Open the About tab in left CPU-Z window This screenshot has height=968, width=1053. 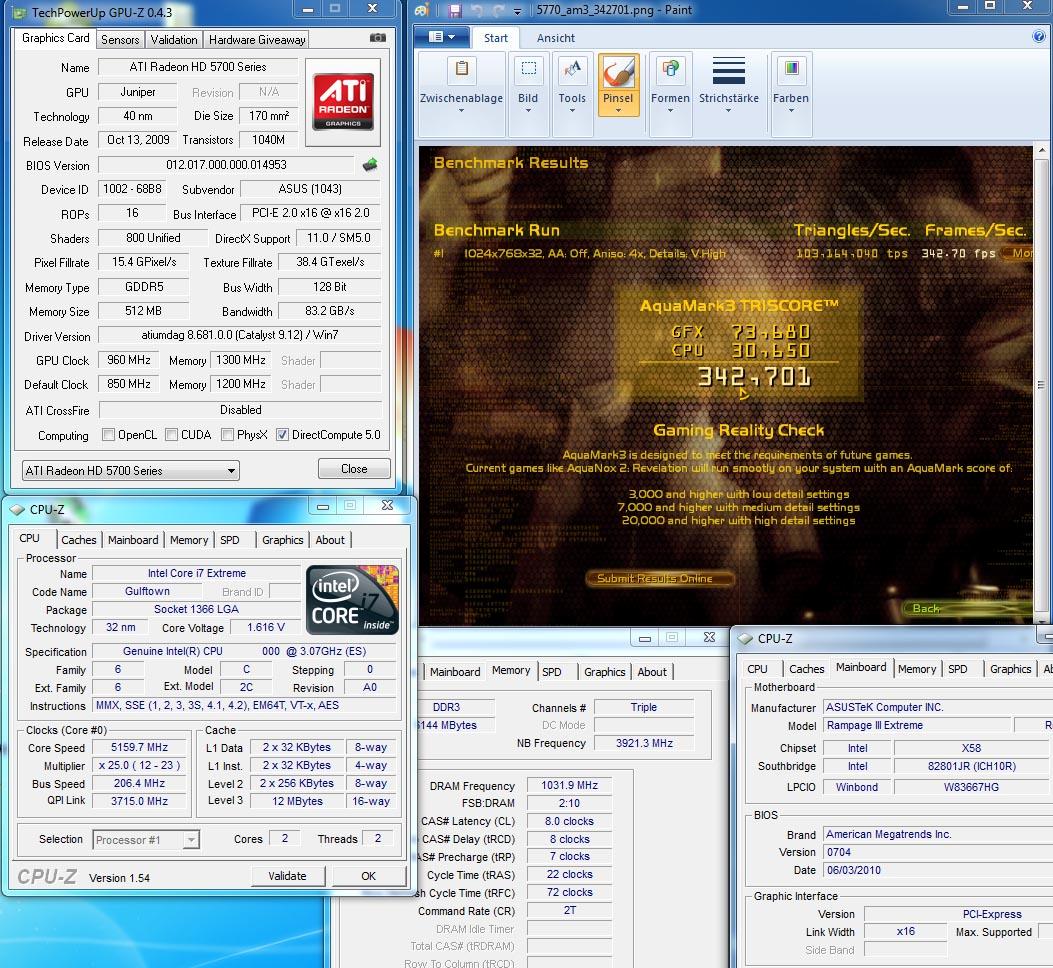[x=330, y=539]
